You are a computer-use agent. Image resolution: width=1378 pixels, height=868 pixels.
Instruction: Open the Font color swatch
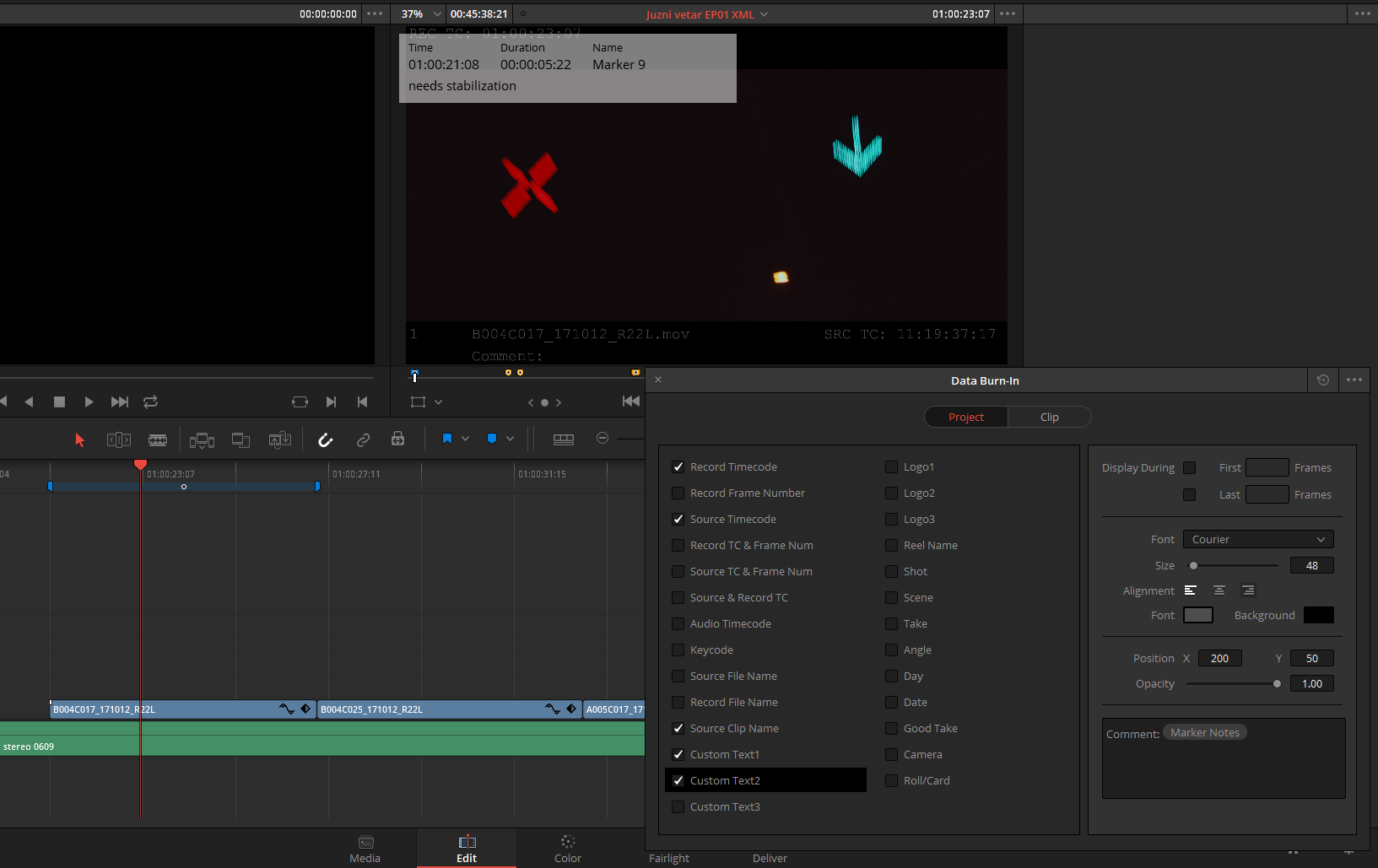click(1198, 616)
